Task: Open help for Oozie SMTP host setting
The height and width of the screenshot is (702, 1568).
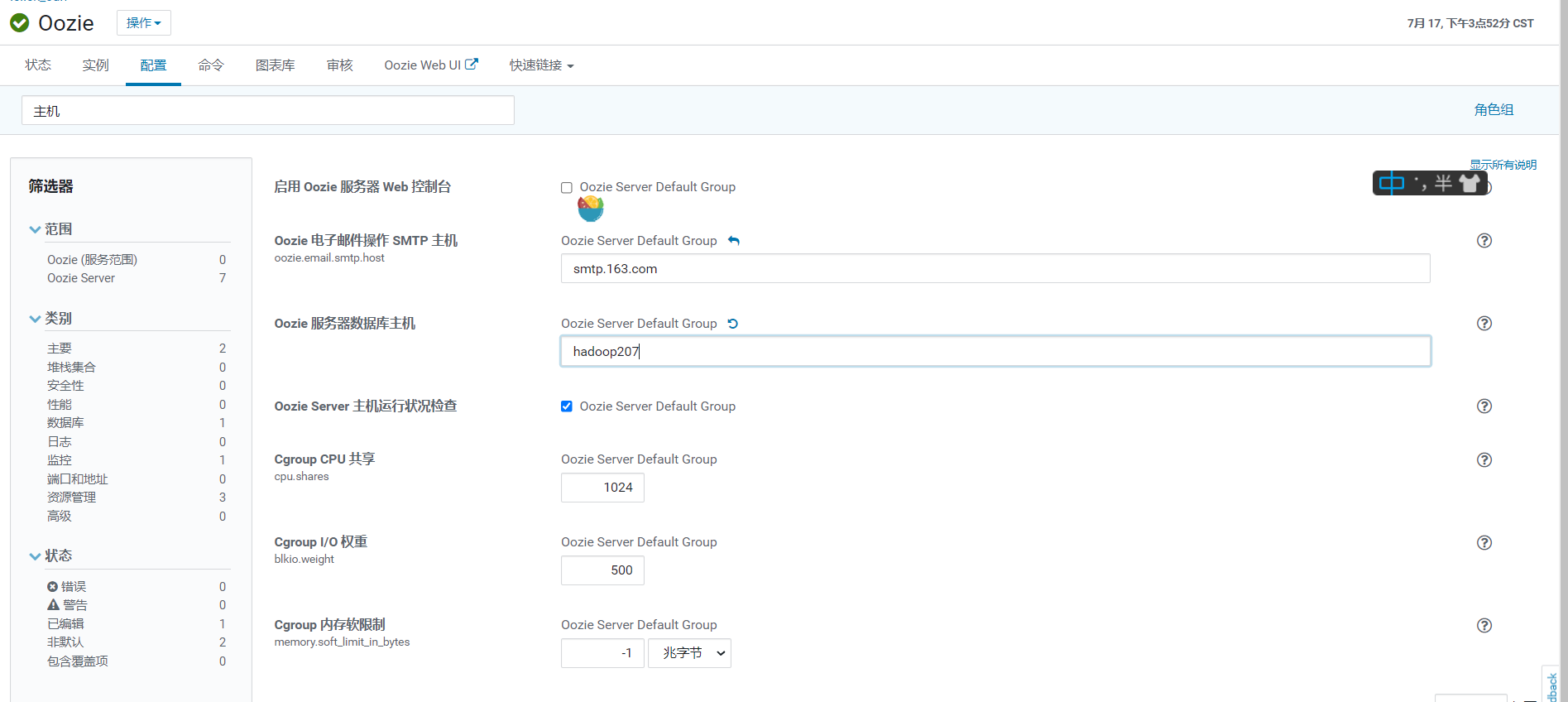Action: 1484,241
